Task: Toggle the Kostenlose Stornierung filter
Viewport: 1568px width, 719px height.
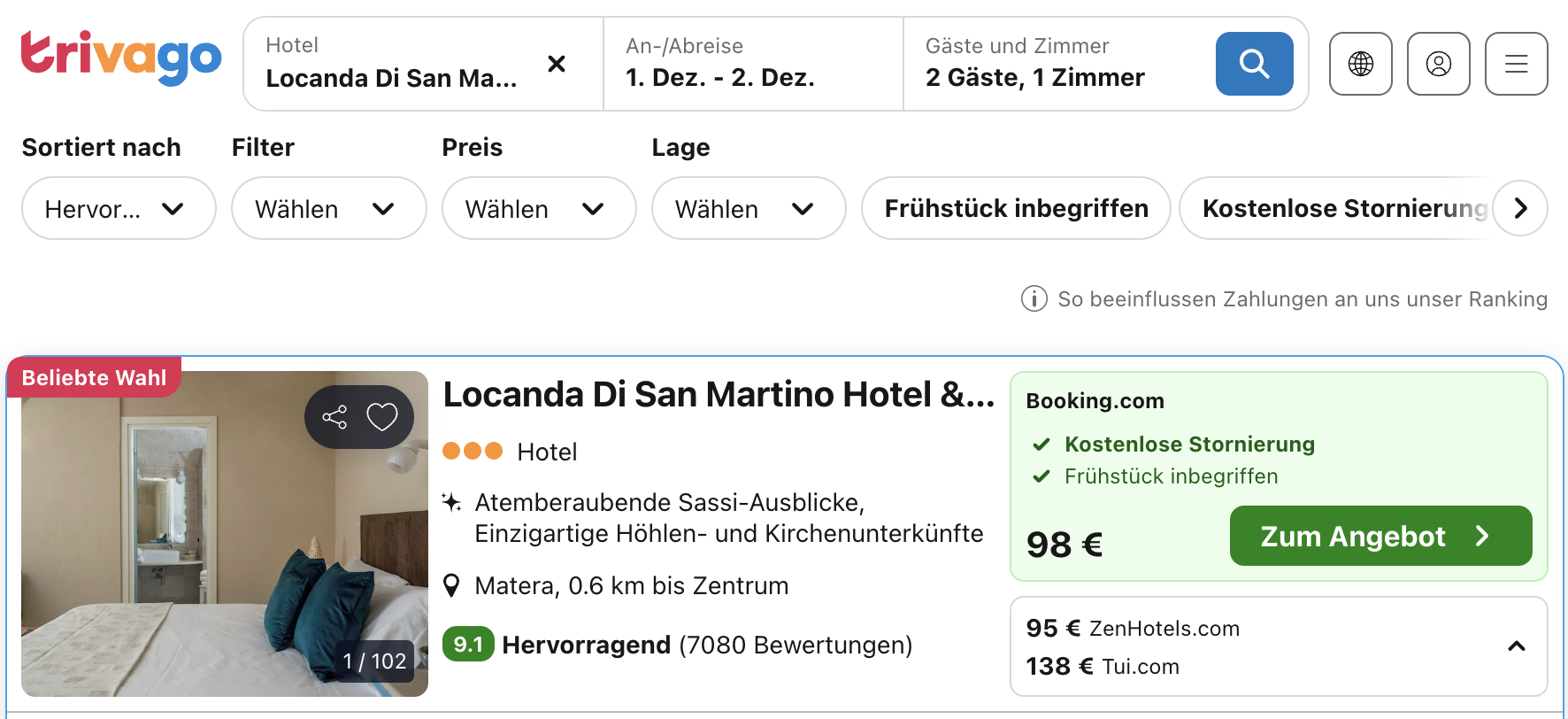Action: [x=1336, y=209]
